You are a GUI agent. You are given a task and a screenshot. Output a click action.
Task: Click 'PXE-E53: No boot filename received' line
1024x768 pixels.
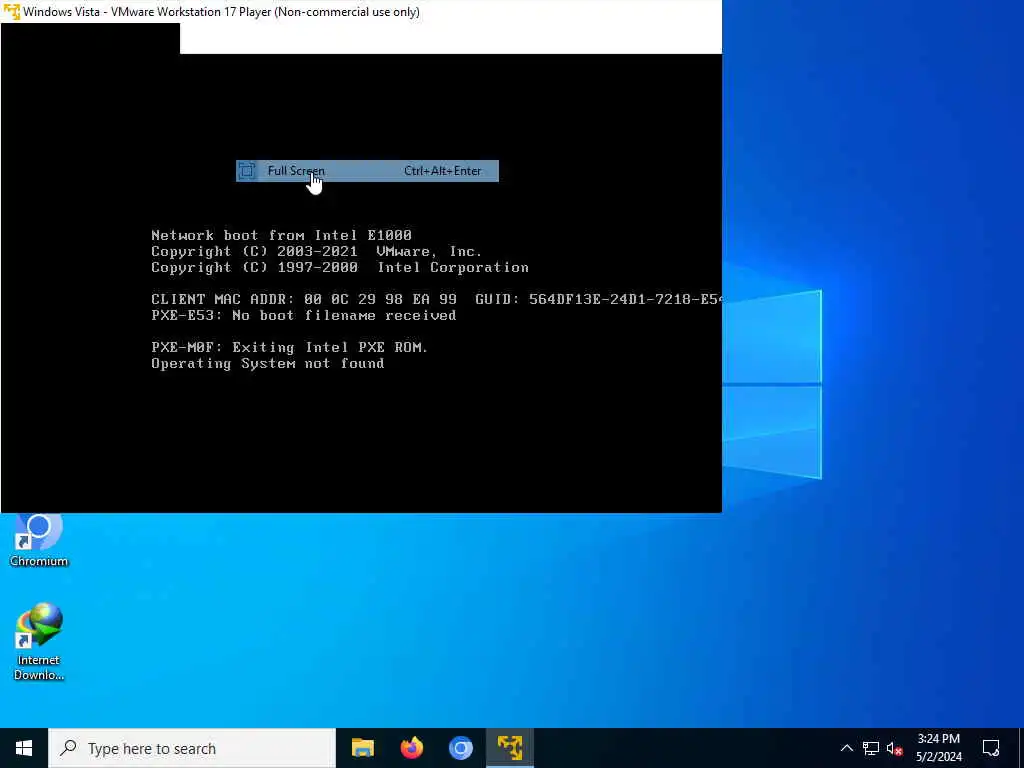(304, 315)
